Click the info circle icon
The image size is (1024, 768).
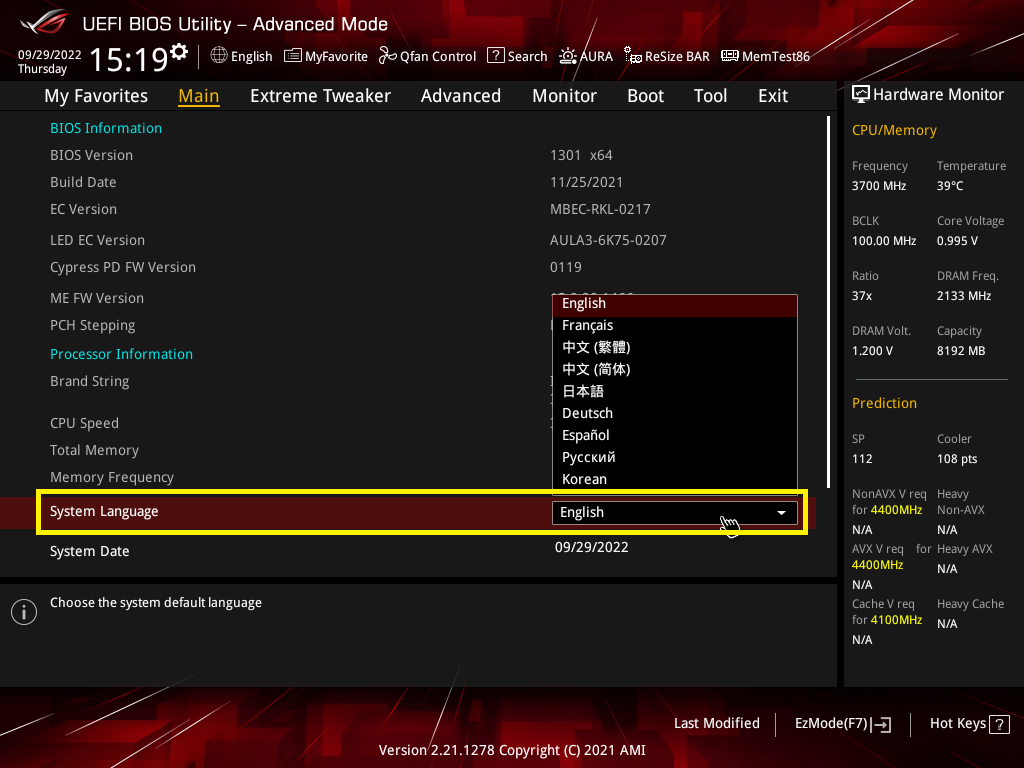(24, 612)
